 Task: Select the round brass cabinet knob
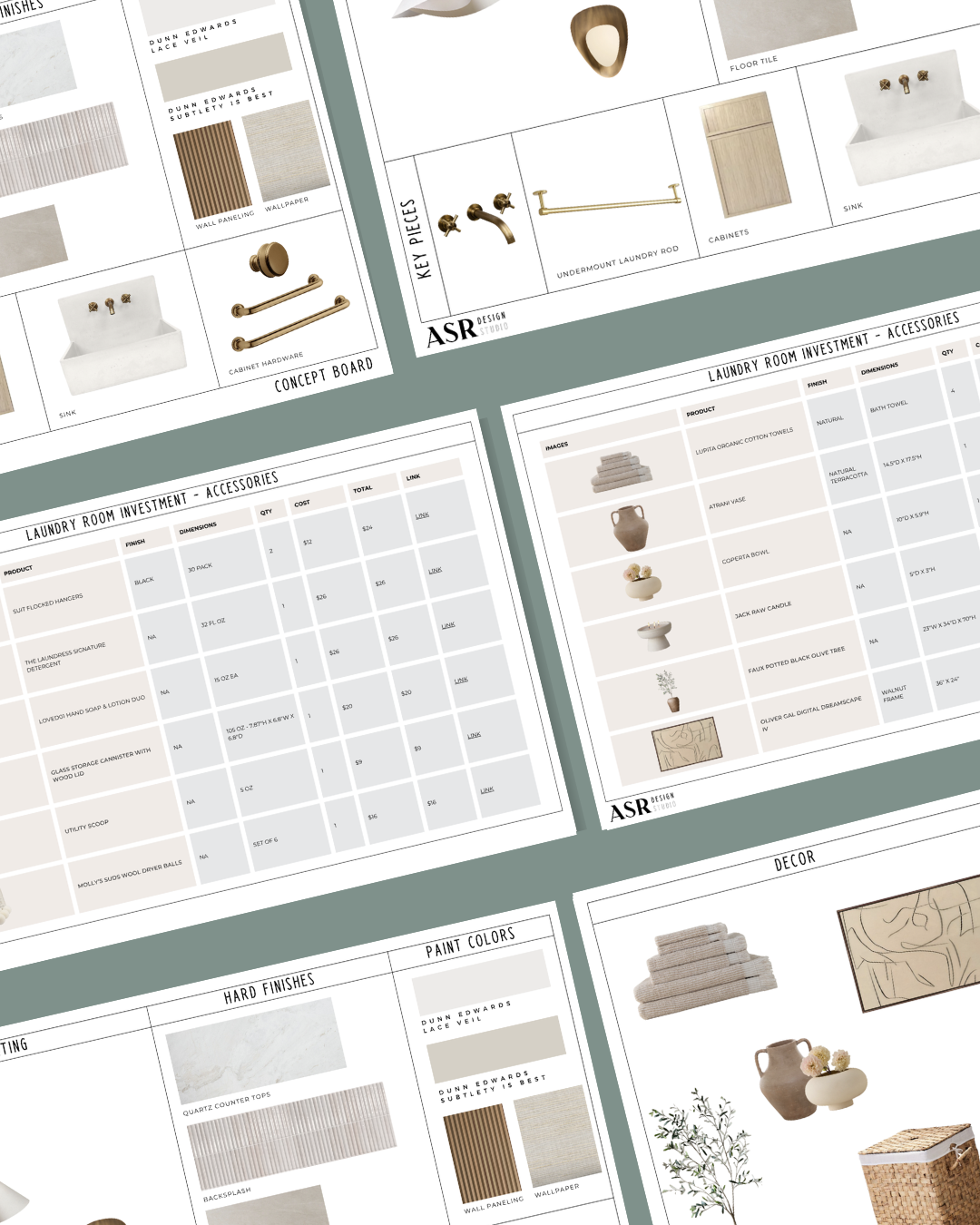point(269,260)
